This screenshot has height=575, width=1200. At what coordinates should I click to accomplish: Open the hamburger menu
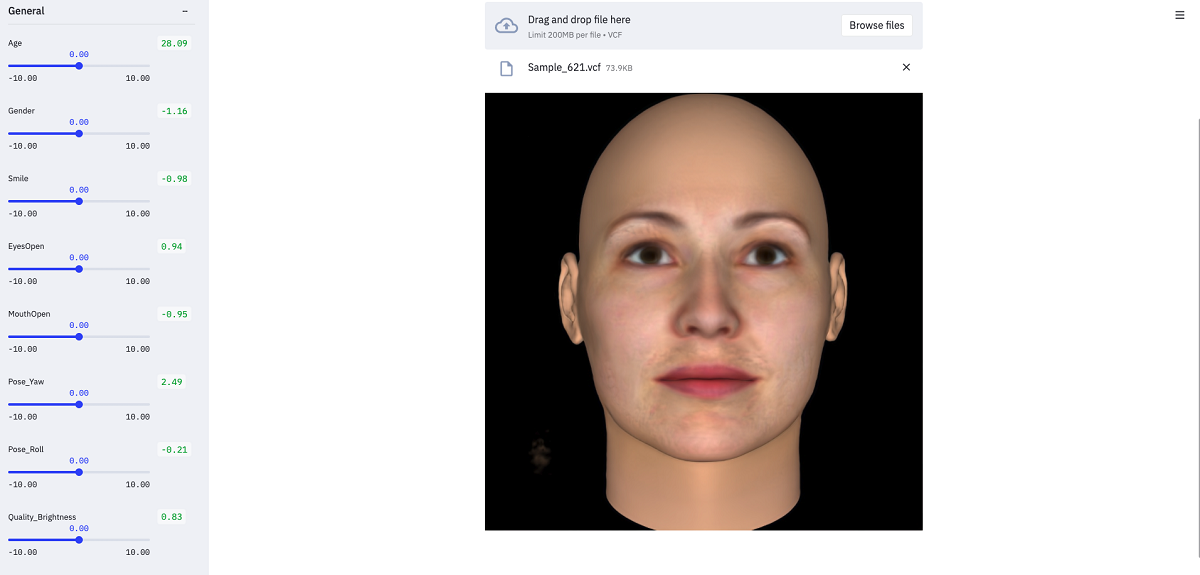click(1180, 15)
